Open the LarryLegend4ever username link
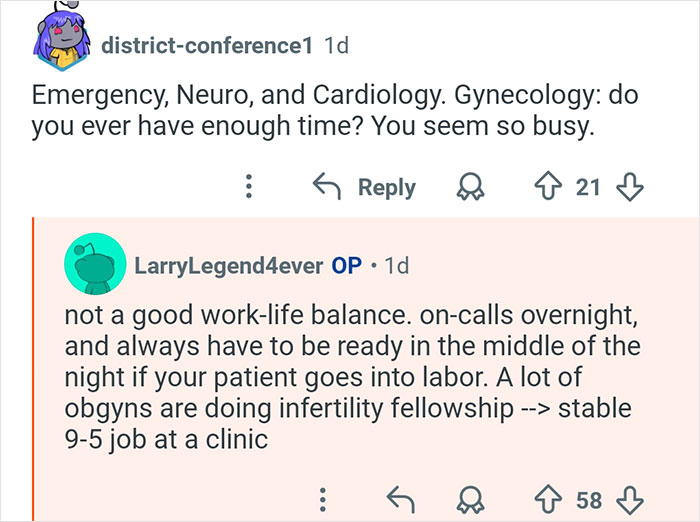 [228, 266]
